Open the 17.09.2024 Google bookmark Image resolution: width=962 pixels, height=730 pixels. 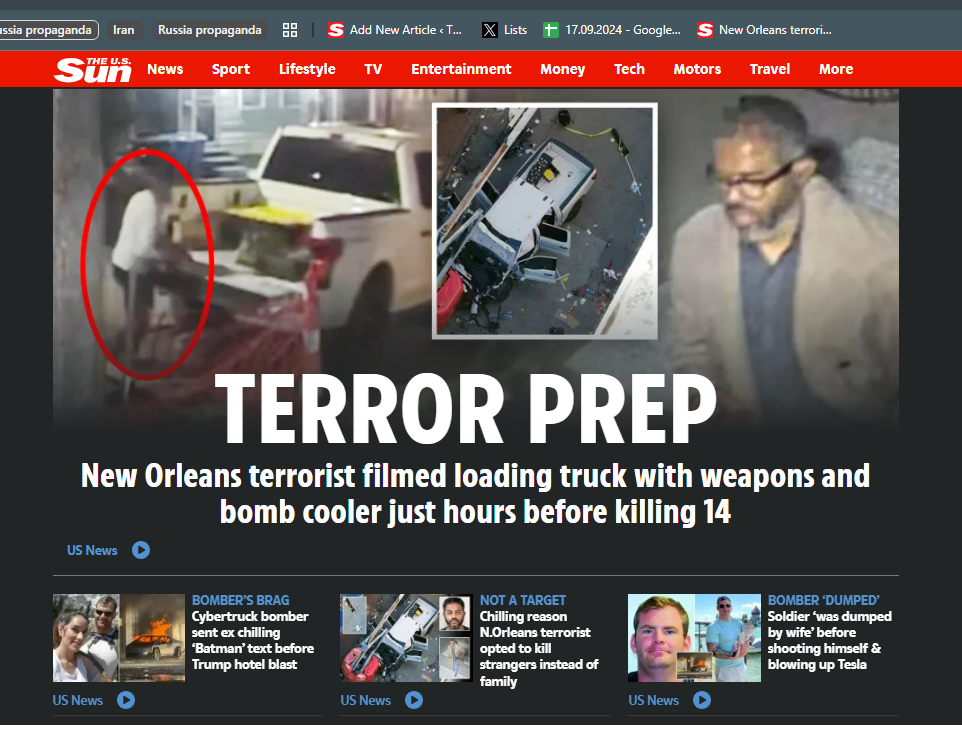(x=612, y=30)
